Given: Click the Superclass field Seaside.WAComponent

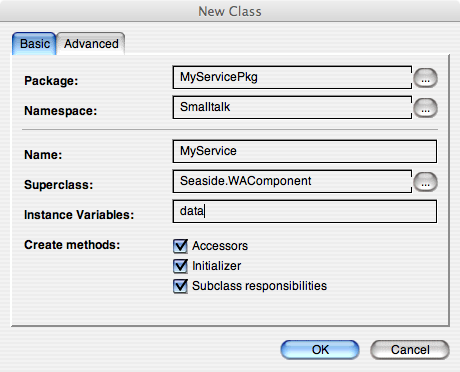Looking at the screenshot, I should (x=292, y=181).
